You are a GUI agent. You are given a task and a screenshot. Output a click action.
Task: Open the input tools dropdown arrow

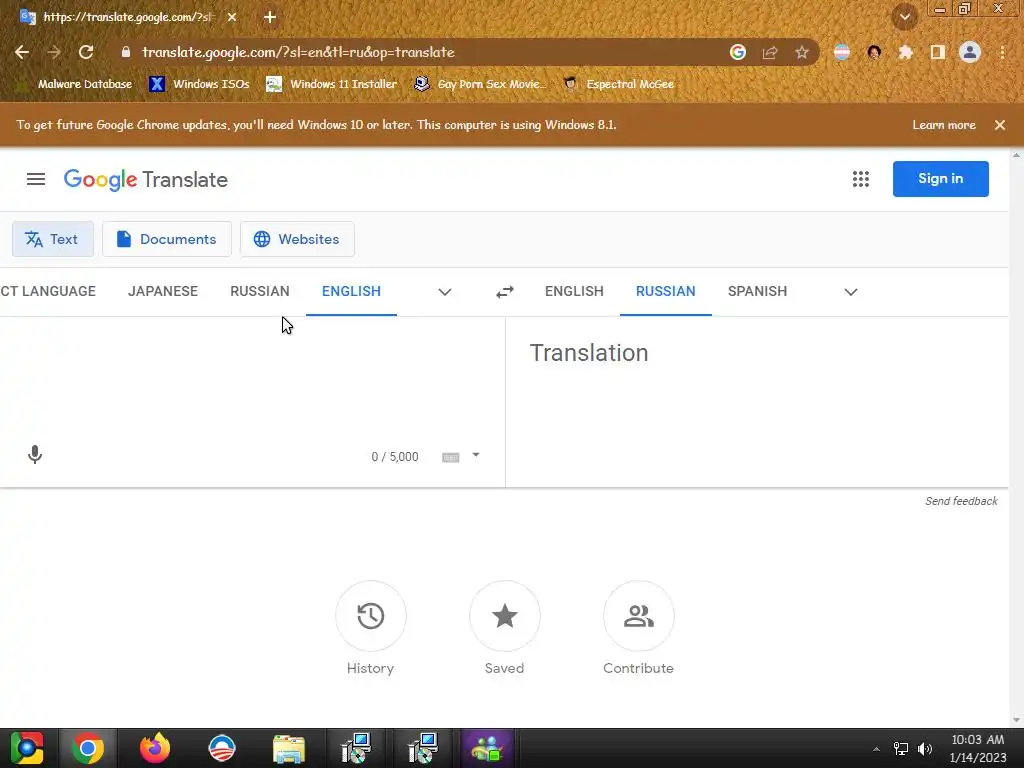click(x=476, y=455)
